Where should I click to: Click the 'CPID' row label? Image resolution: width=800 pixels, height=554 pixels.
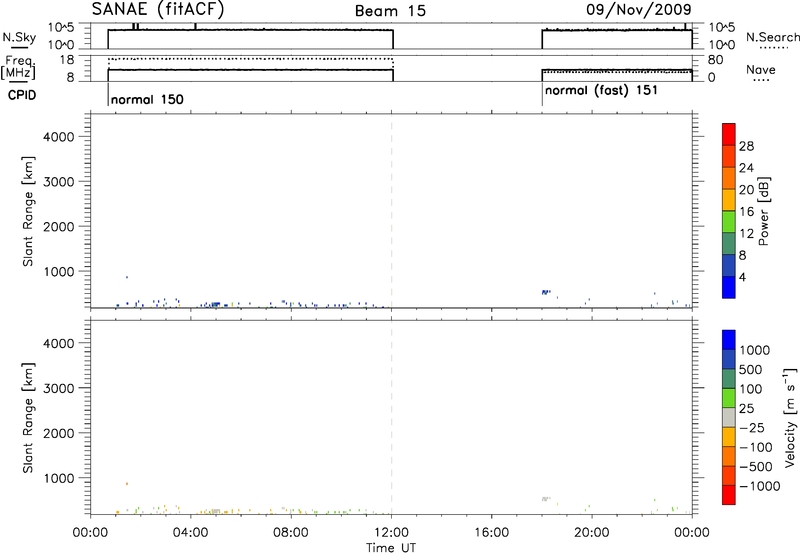(x=22, y=95)
